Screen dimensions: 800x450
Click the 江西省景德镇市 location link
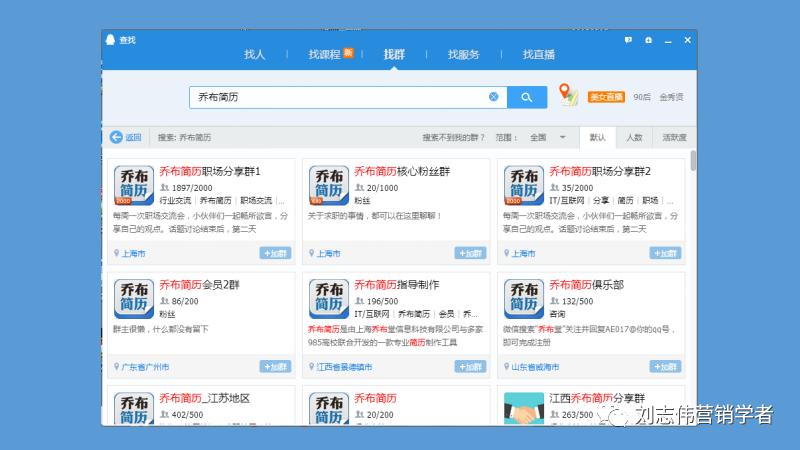(344, 367)
